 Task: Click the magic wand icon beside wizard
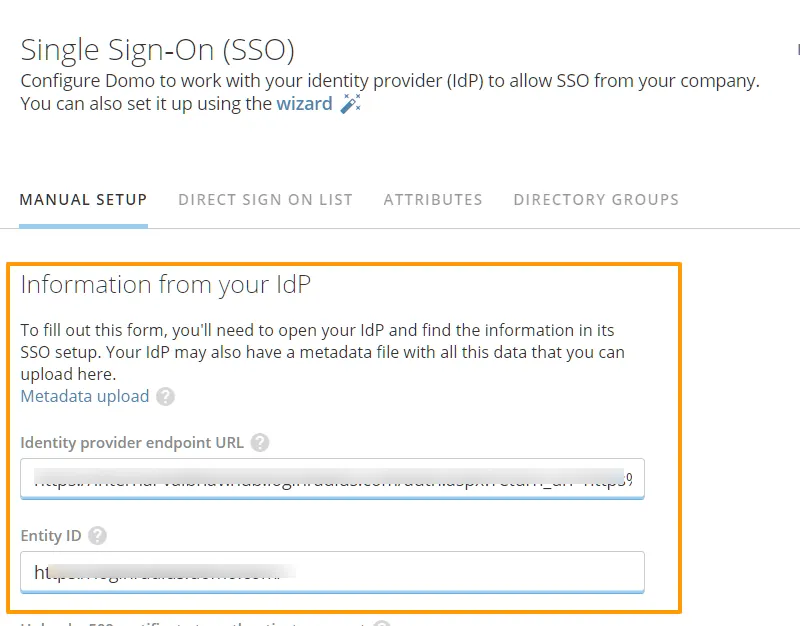point(350,104)
